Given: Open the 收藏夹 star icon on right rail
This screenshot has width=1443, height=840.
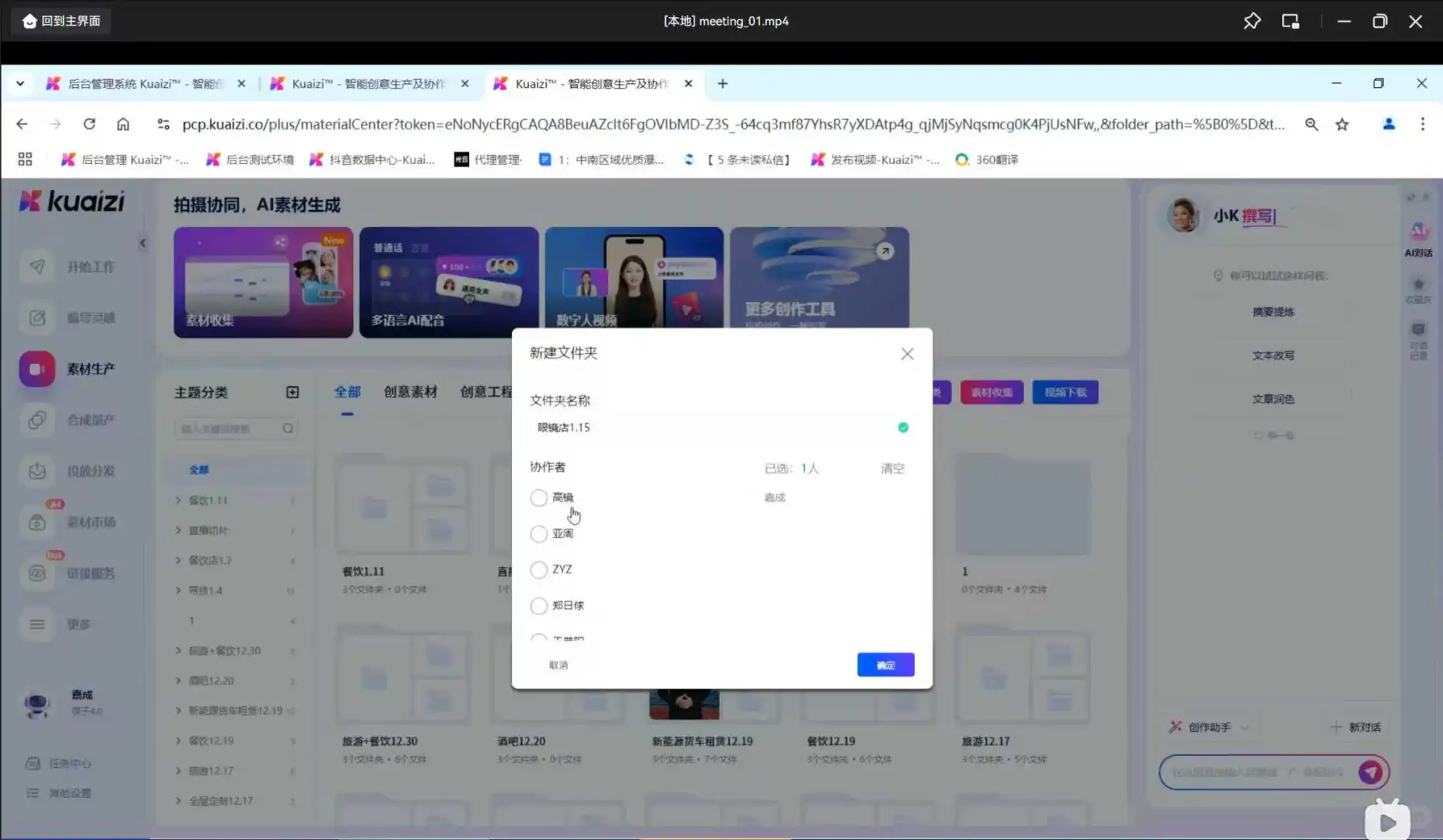Looking at the screenshot, I should [1419, 284].
